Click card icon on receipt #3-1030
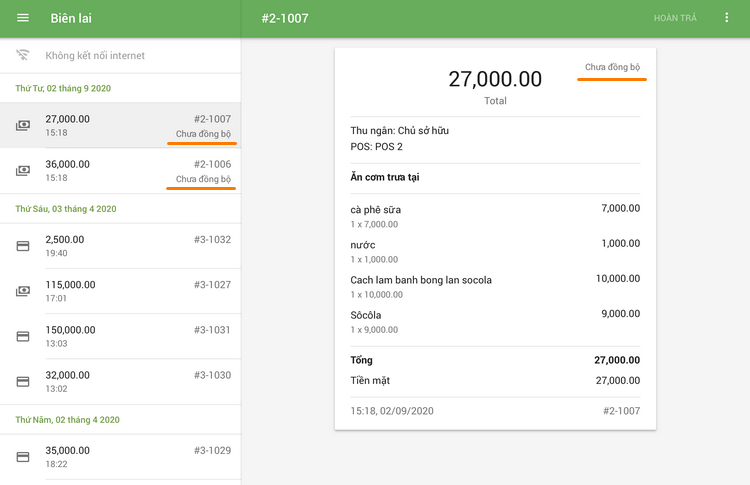 [x=23, y=381]
